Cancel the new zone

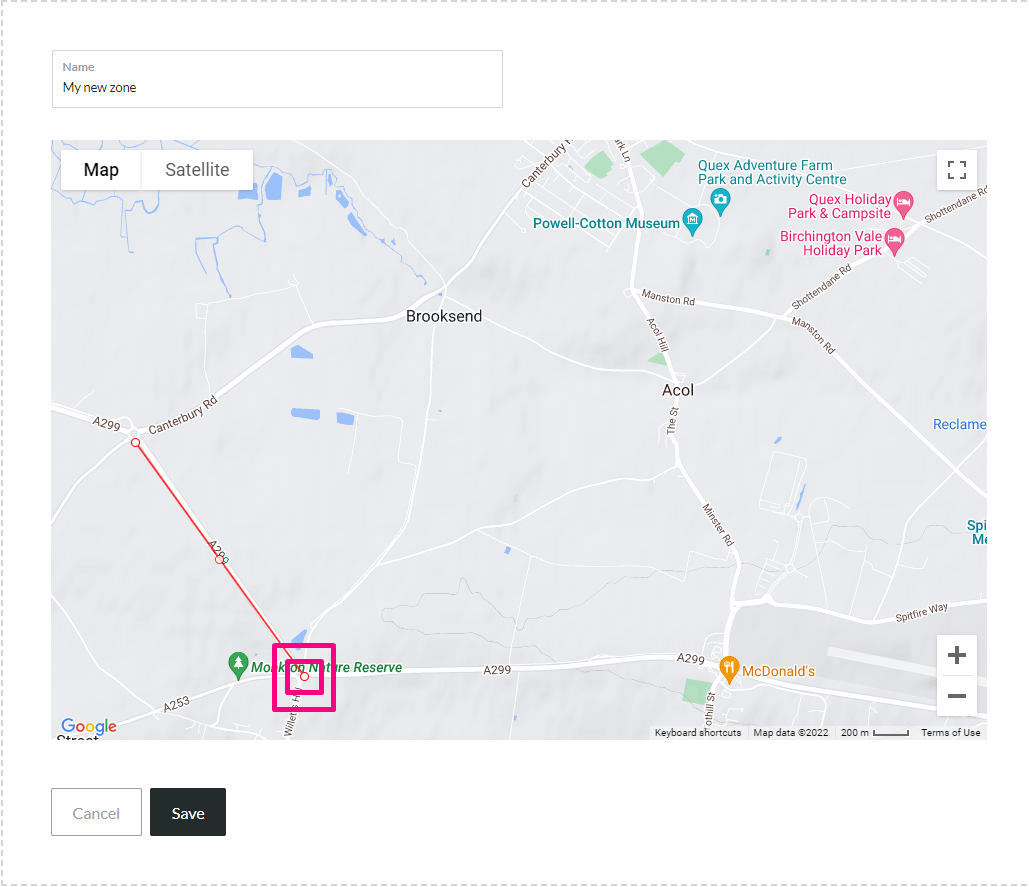96,812
